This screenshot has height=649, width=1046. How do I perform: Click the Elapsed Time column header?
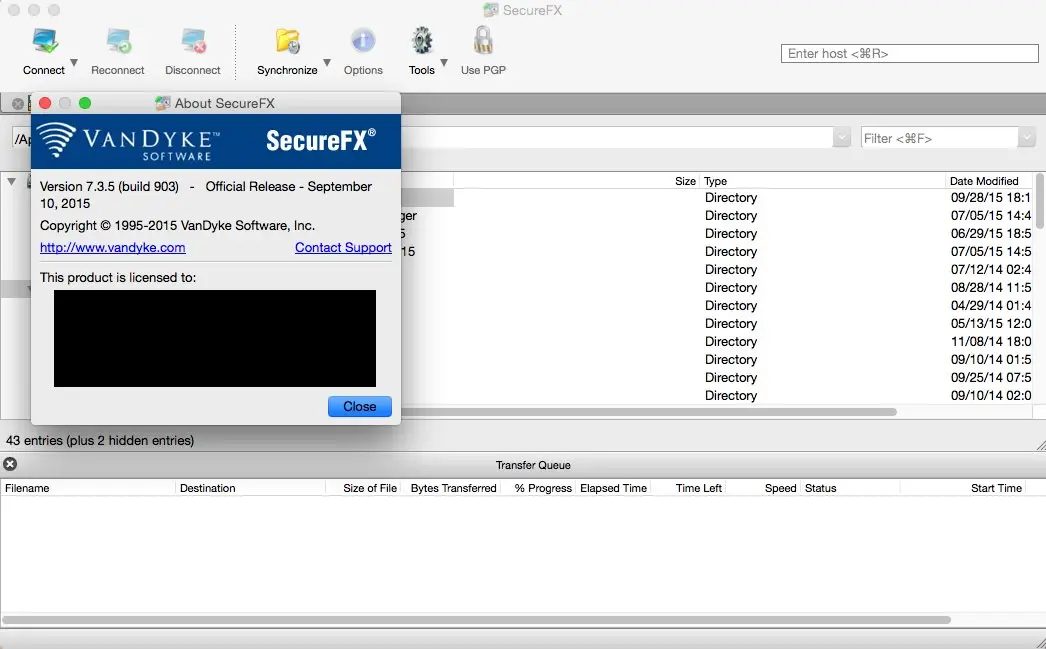[x=614, y=488]
